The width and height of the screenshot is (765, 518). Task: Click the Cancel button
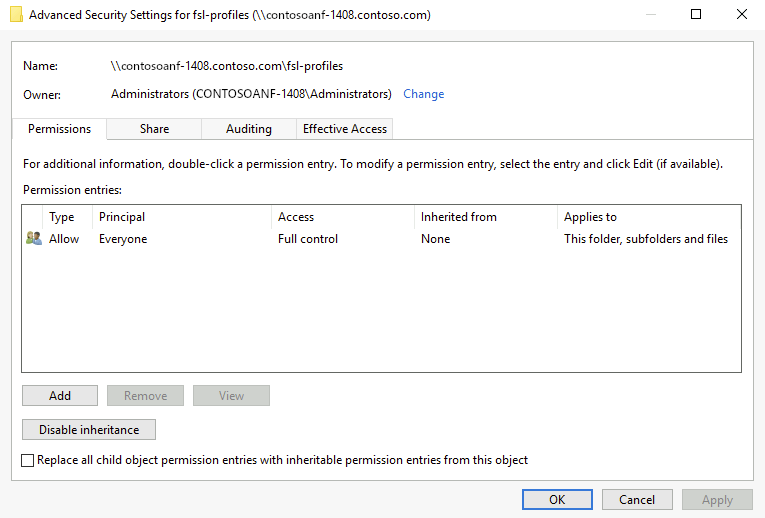[x=637, y=499]
